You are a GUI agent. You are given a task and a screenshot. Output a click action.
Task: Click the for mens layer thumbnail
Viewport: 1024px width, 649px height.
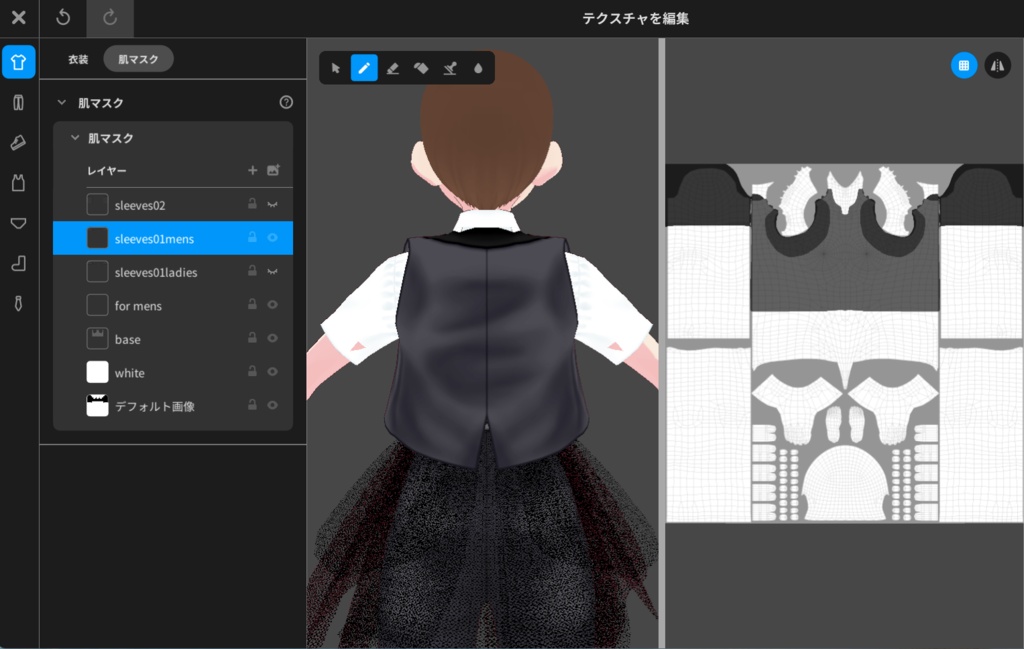97,305
